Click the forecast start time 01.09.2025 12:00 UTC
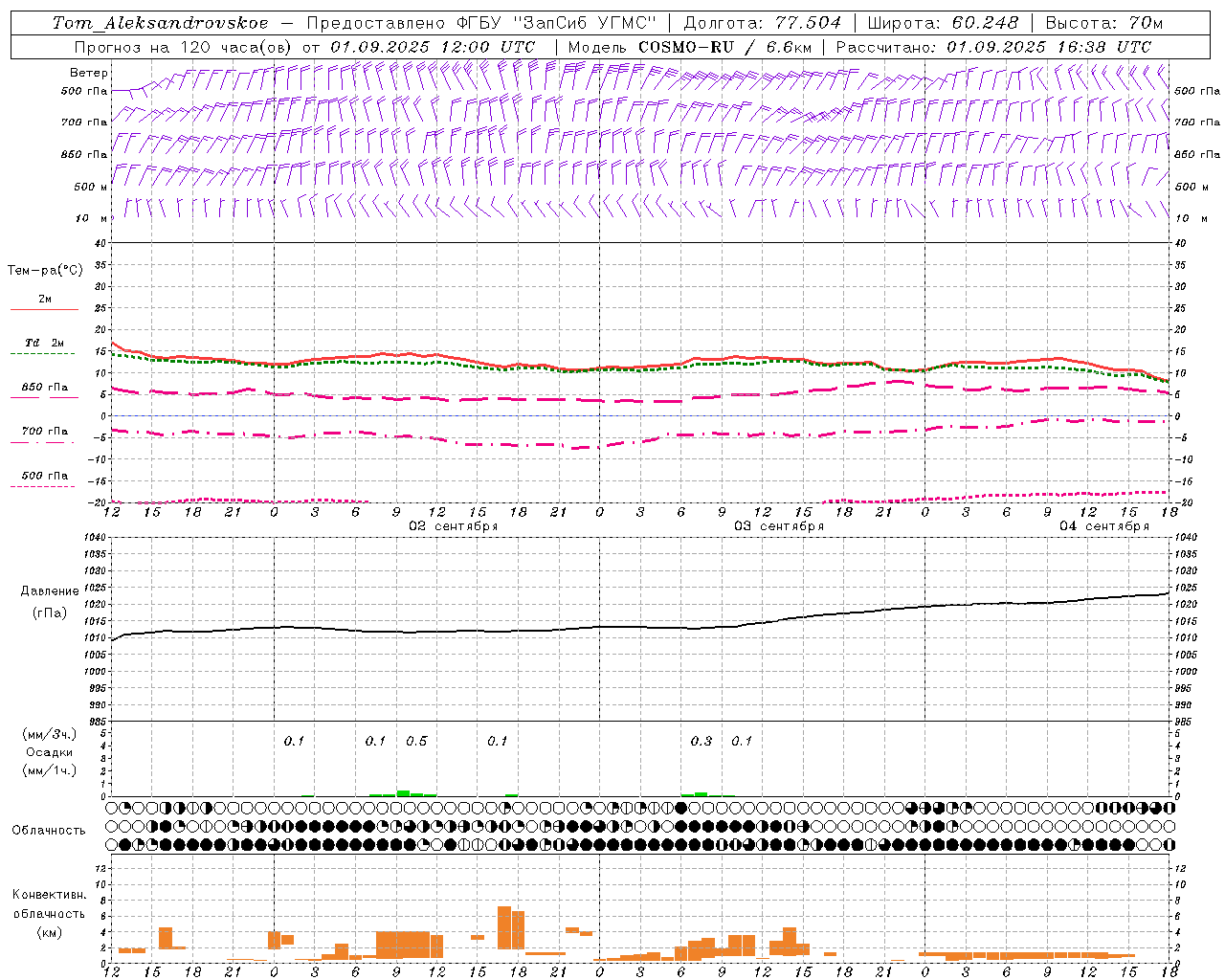 coord(433,47)
